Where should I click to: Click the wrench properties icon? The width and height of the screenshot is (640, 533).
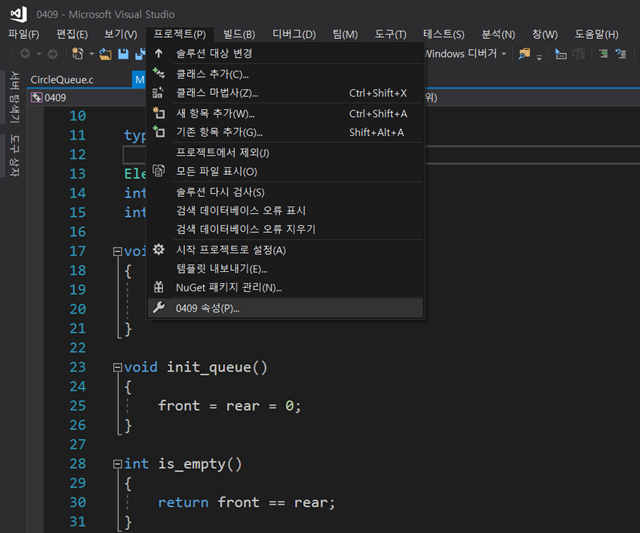tap(159, 307)
